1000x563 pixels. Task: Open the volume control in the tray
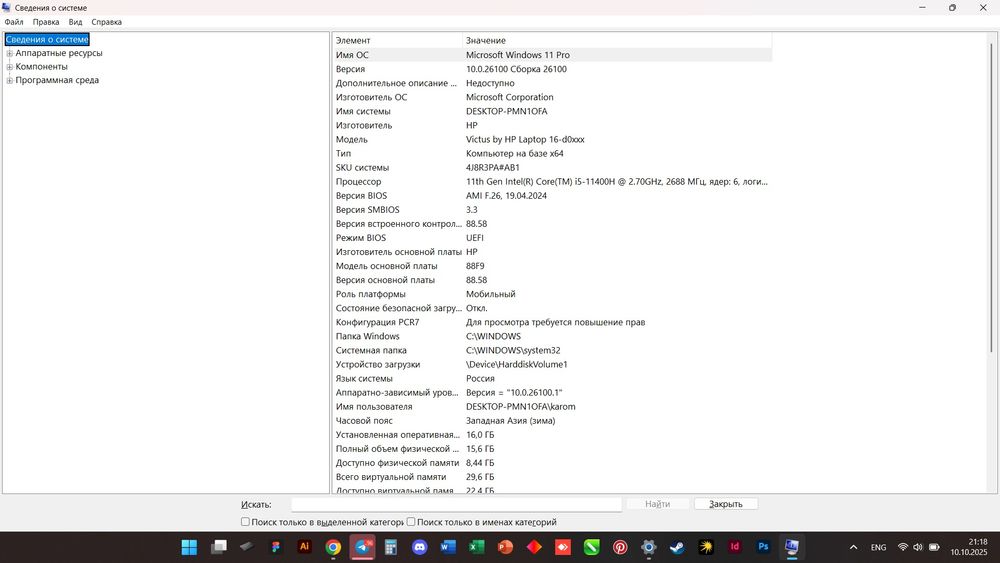coord(918,547)
